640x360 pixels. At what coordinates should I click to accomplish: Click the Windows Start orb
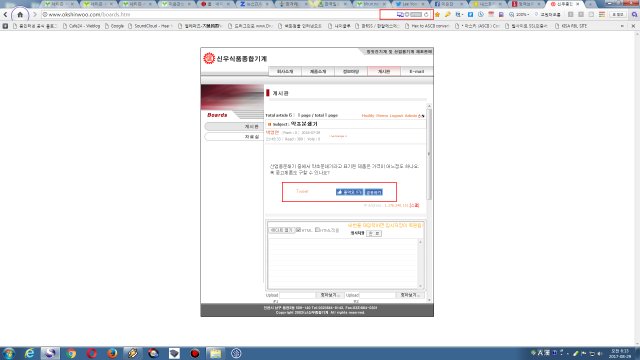(x=8, y=353)
